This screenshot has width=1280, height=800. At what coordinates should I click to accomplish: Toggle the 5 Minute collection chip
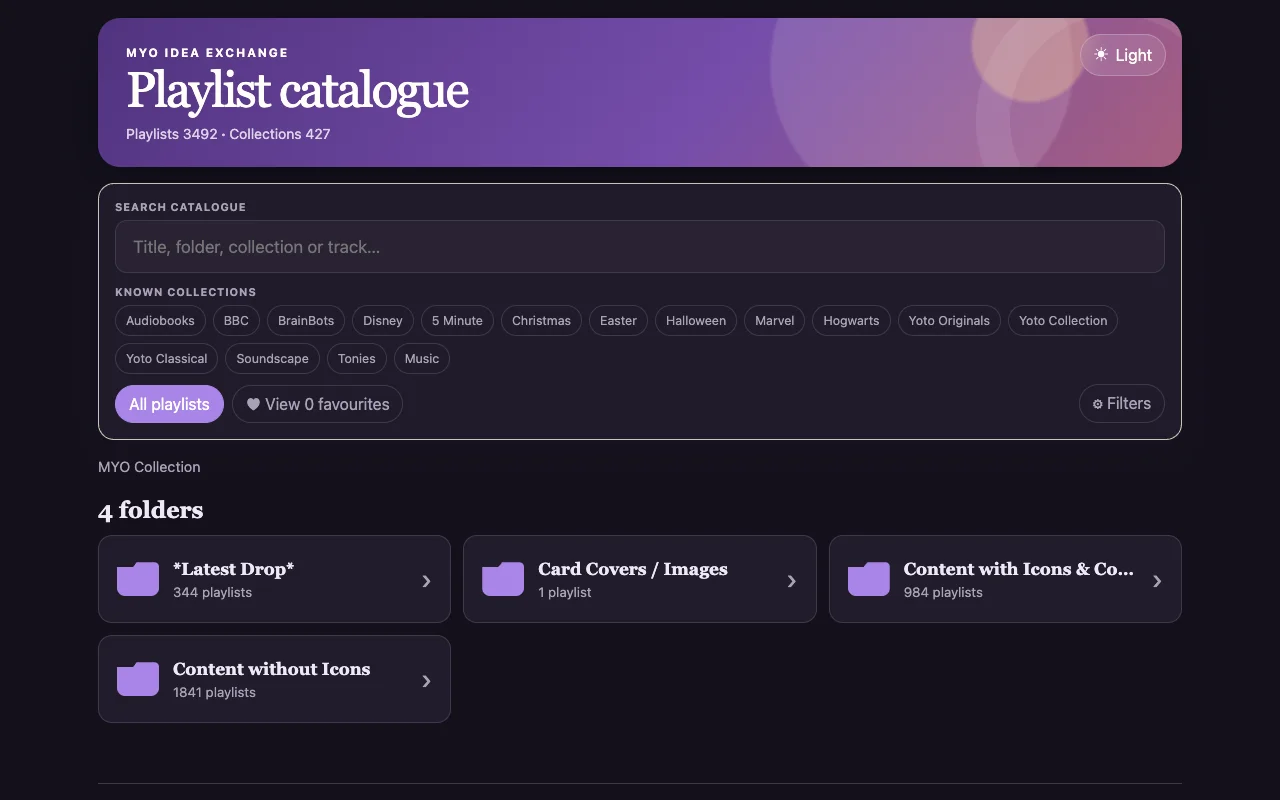click(457, 321)
